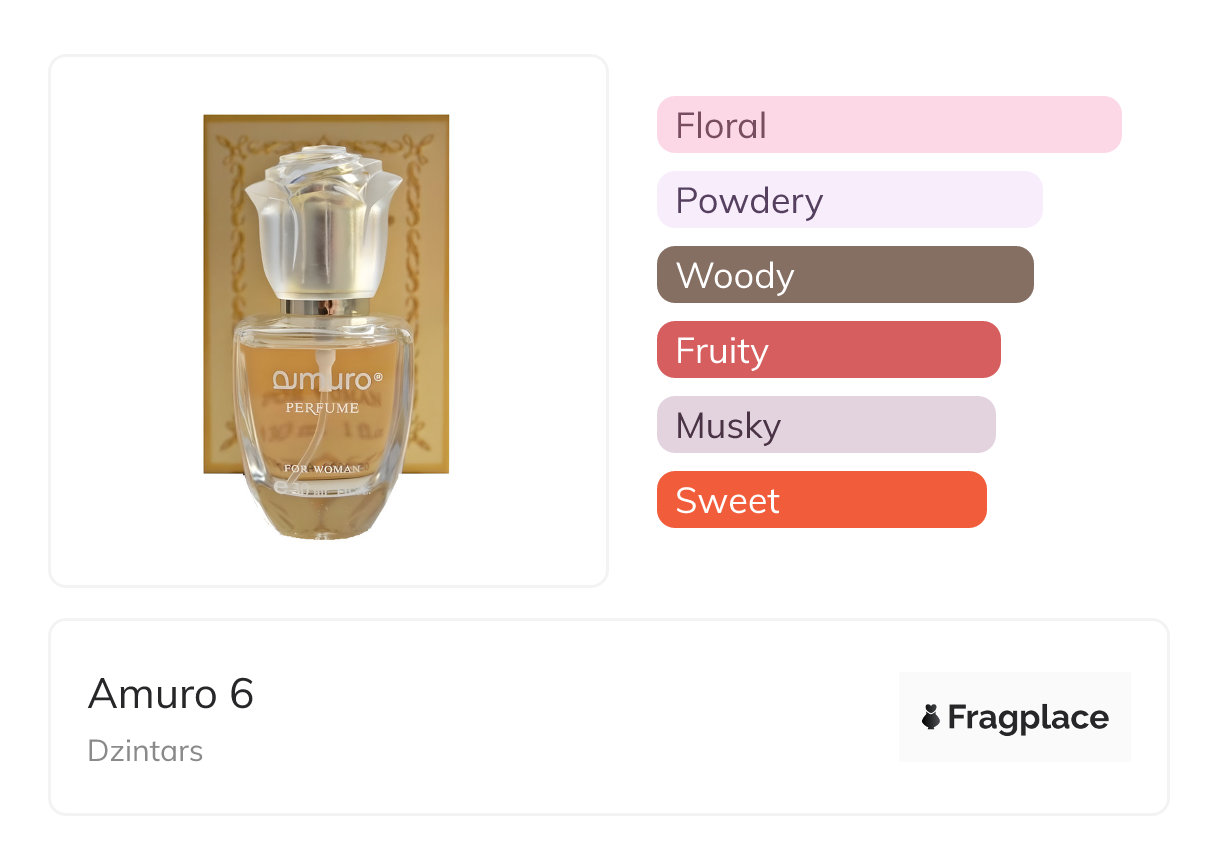Select the Floral accord bar

888,125
